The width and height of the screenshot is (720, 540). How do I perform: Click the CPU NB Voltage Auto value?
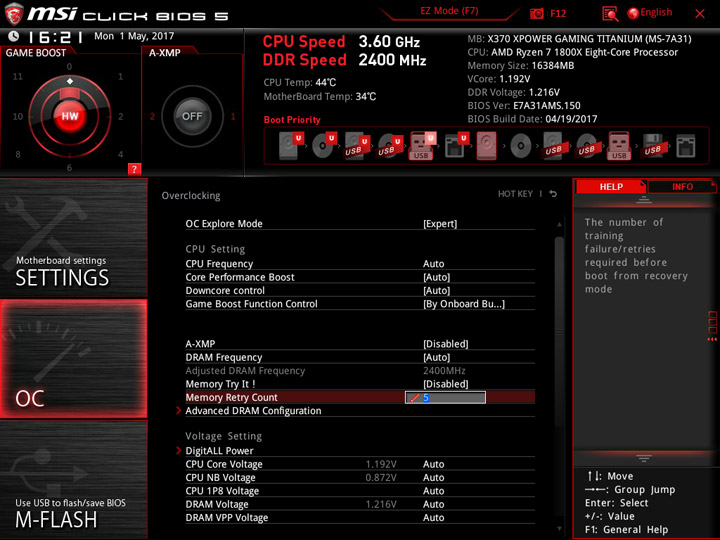click(x=433, y=477)
